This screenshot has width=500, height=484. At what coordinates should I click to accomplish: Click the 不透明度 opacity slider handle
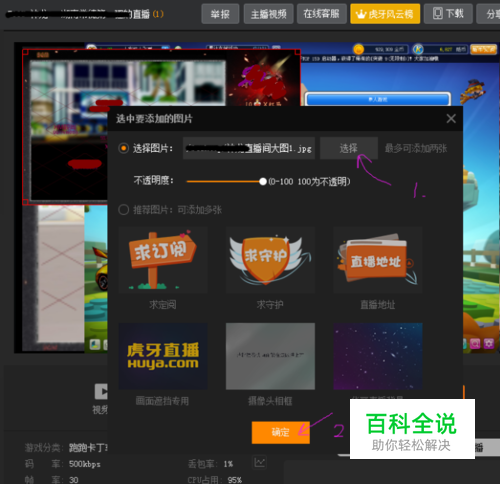(263, 181)
